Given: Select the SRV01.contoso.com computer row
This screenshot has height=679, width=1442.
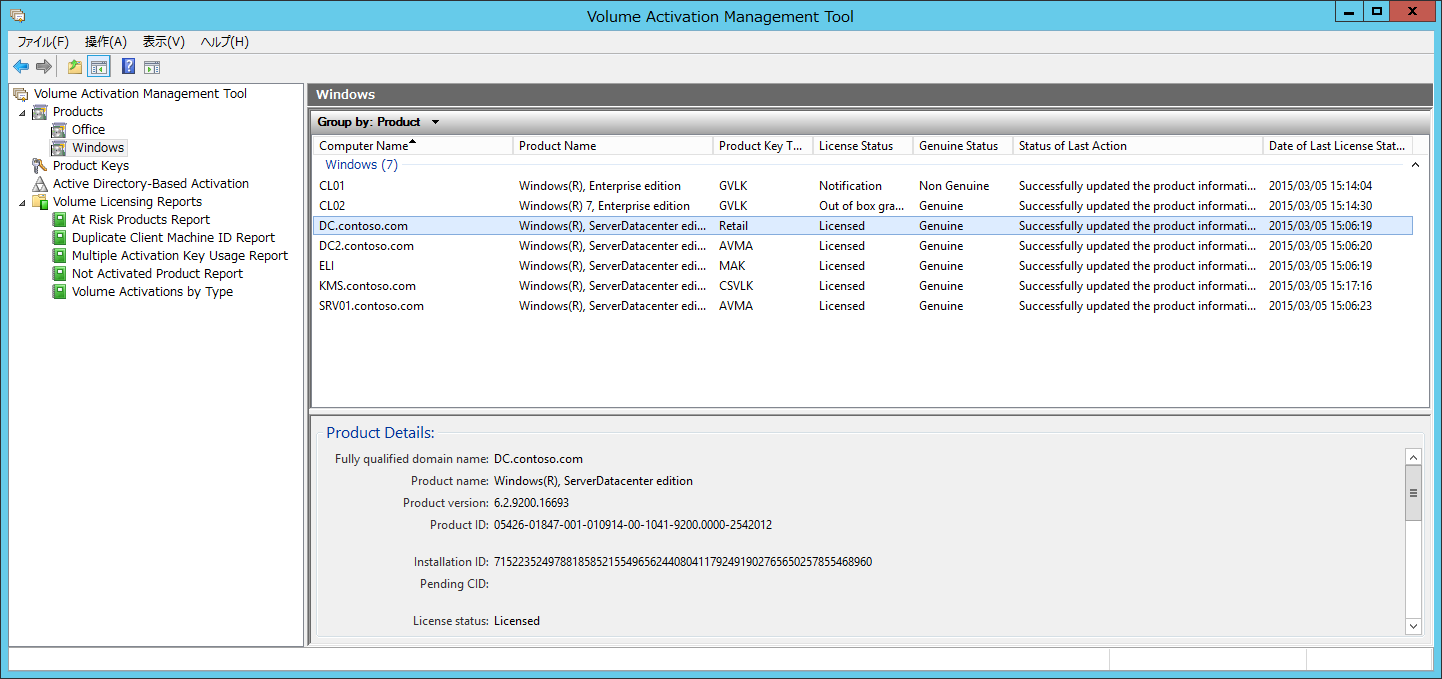Looking at the screenshot, I should pyautogui.click(x=862, y=306).
